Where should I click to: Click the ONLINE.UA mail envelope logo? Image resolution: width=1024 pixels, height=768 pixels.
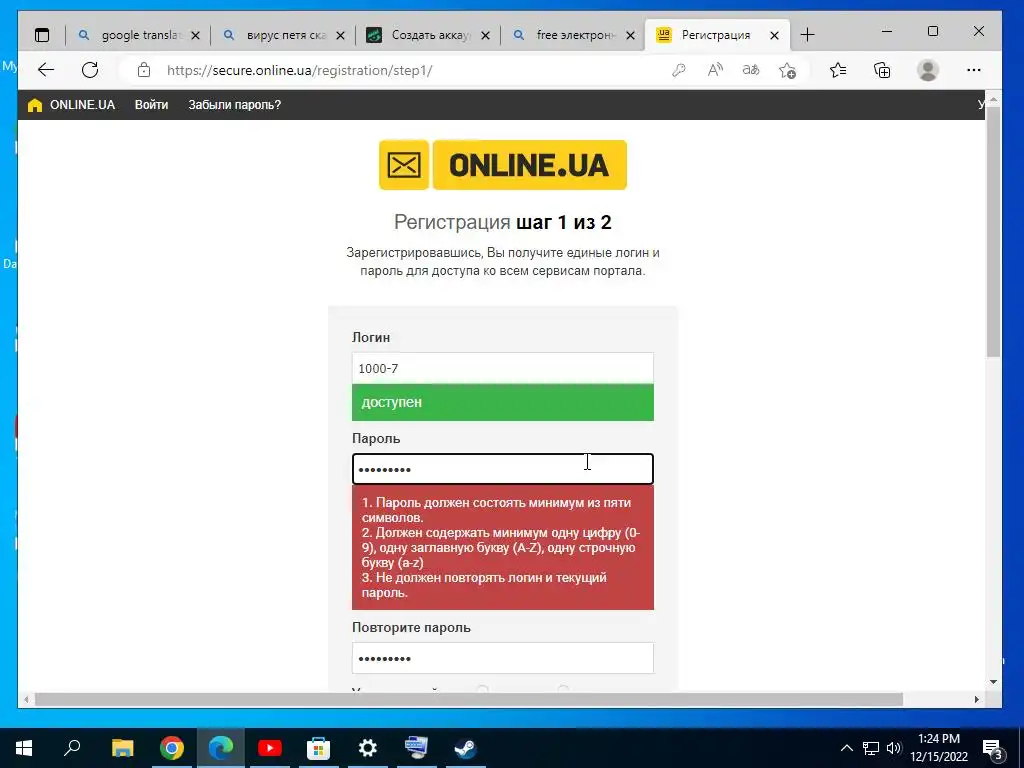(404, 165)
